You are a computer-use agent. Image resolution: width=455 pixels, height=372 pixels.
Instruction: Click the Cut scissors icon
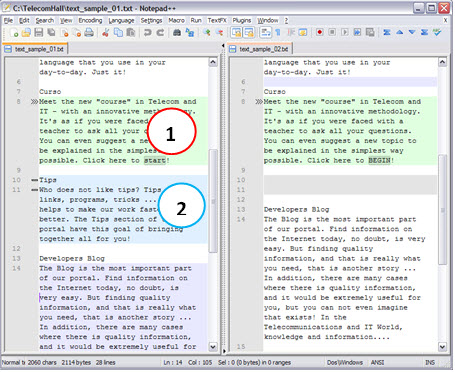pos(106,33)
